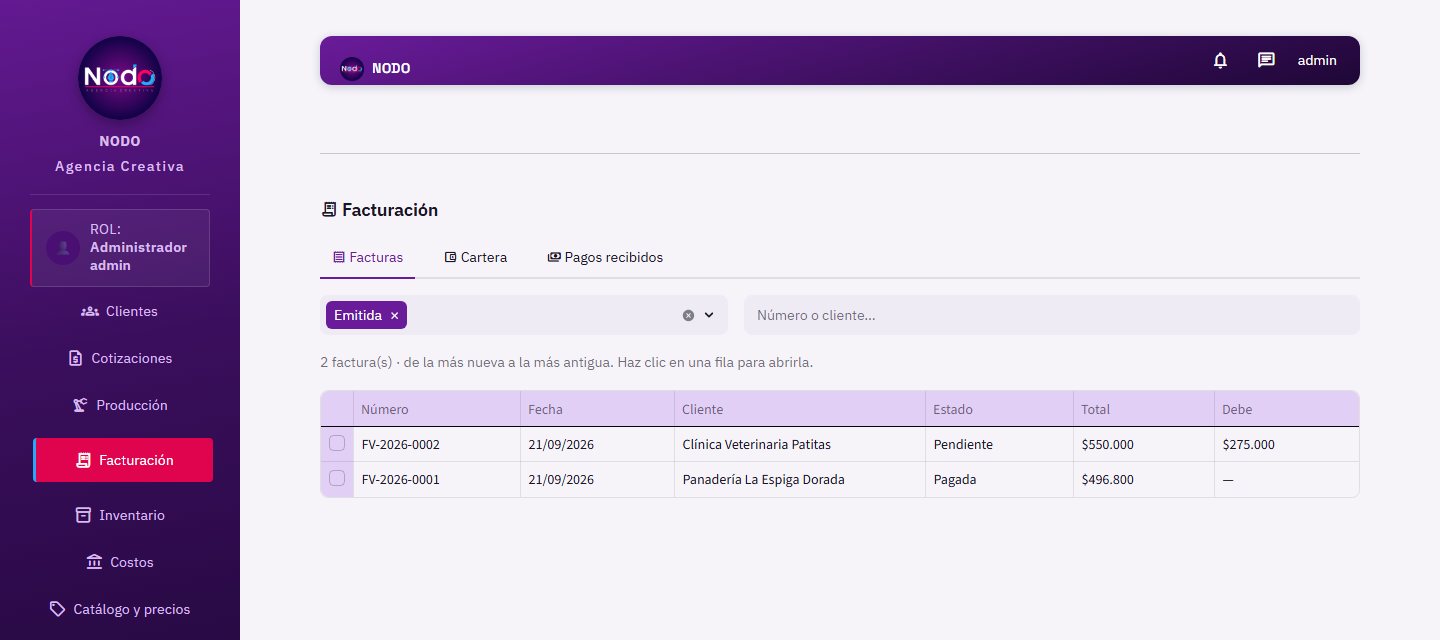The width and height of the screenshot is (1440, 640).
Task: Tick checkbox for invoice FV-2026-0002
Action: click(337, 443)
